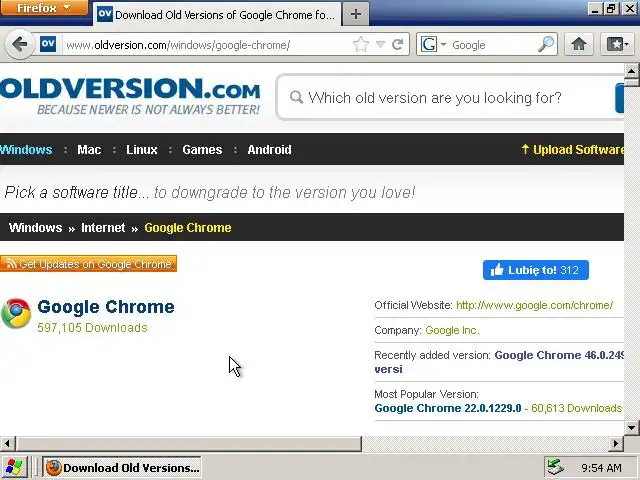This screenshot has width=640, height=480.
Task: Click the Google Chrome logo icon
Action: [16, 313]
